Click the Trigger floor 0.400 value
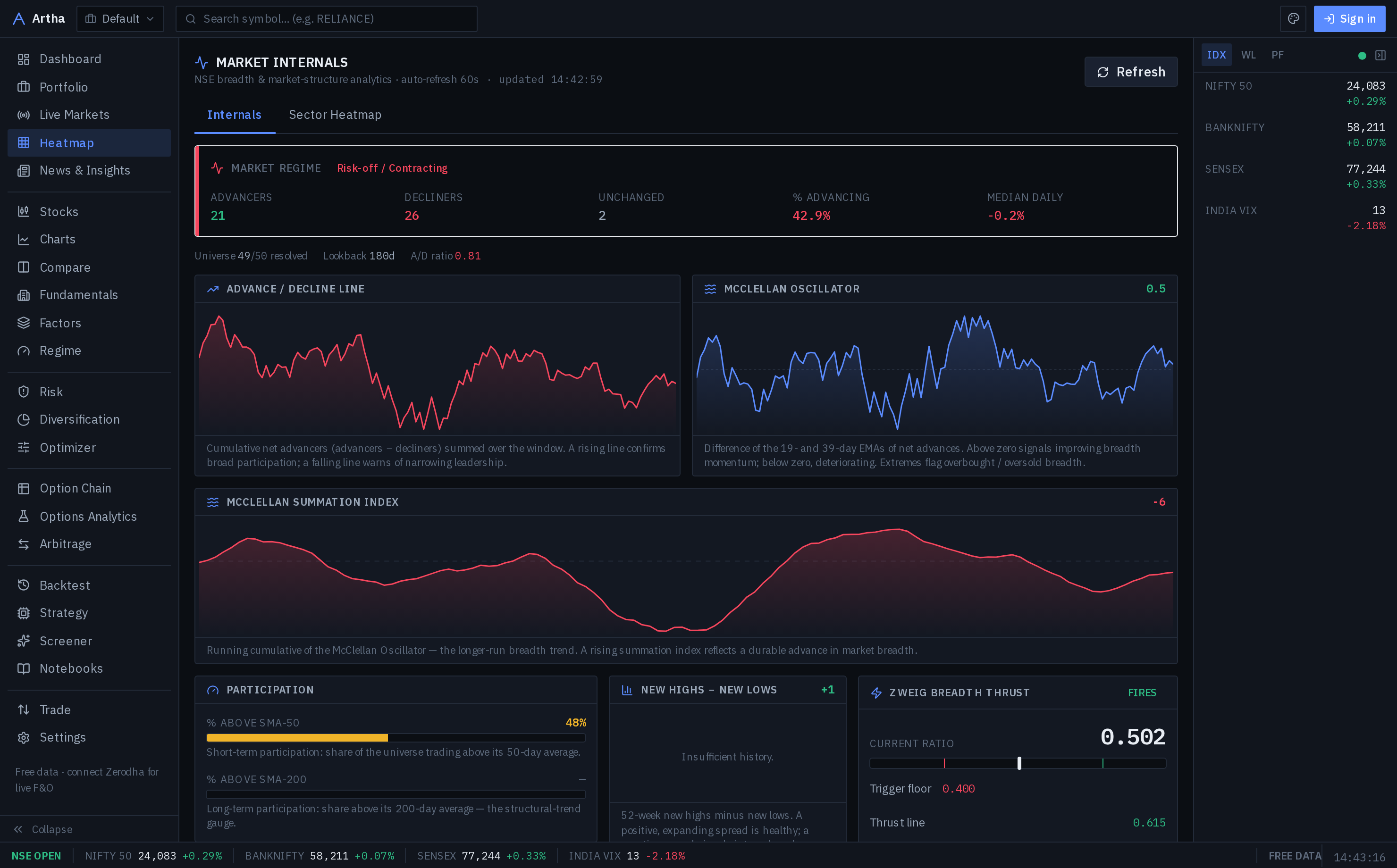1397x868 pixels. pyautogui.click(x=959, y=789)
